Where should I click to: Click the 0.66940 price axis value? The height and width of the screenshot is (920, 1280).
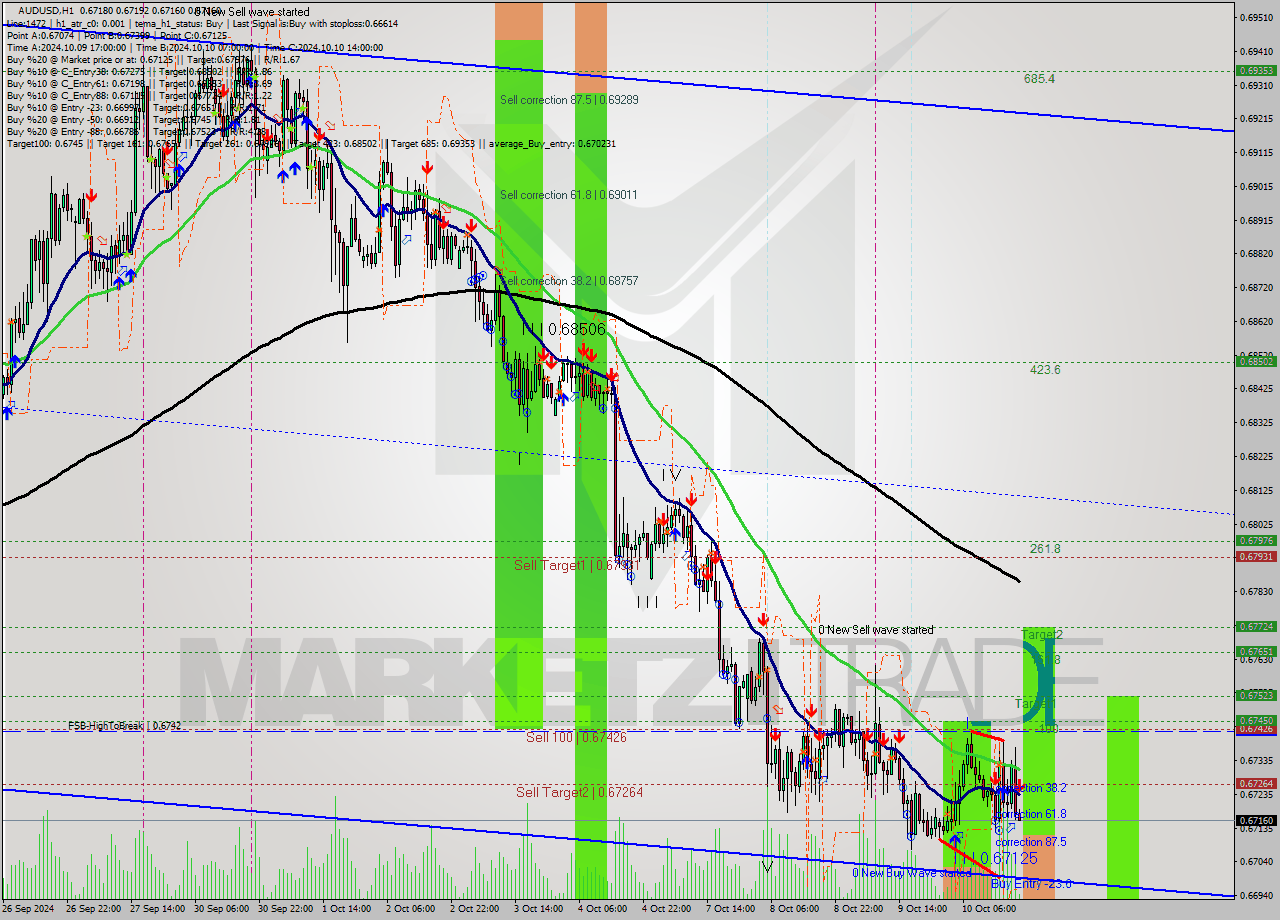[1256, 896]
